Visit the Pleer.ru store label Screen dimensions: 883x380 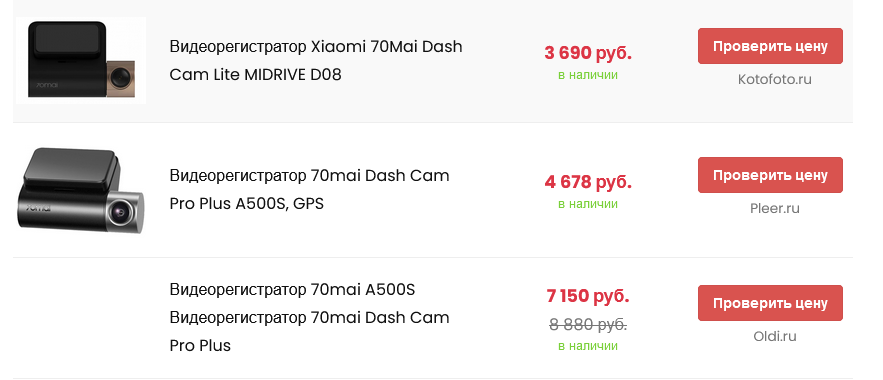[x=774, y=208]
